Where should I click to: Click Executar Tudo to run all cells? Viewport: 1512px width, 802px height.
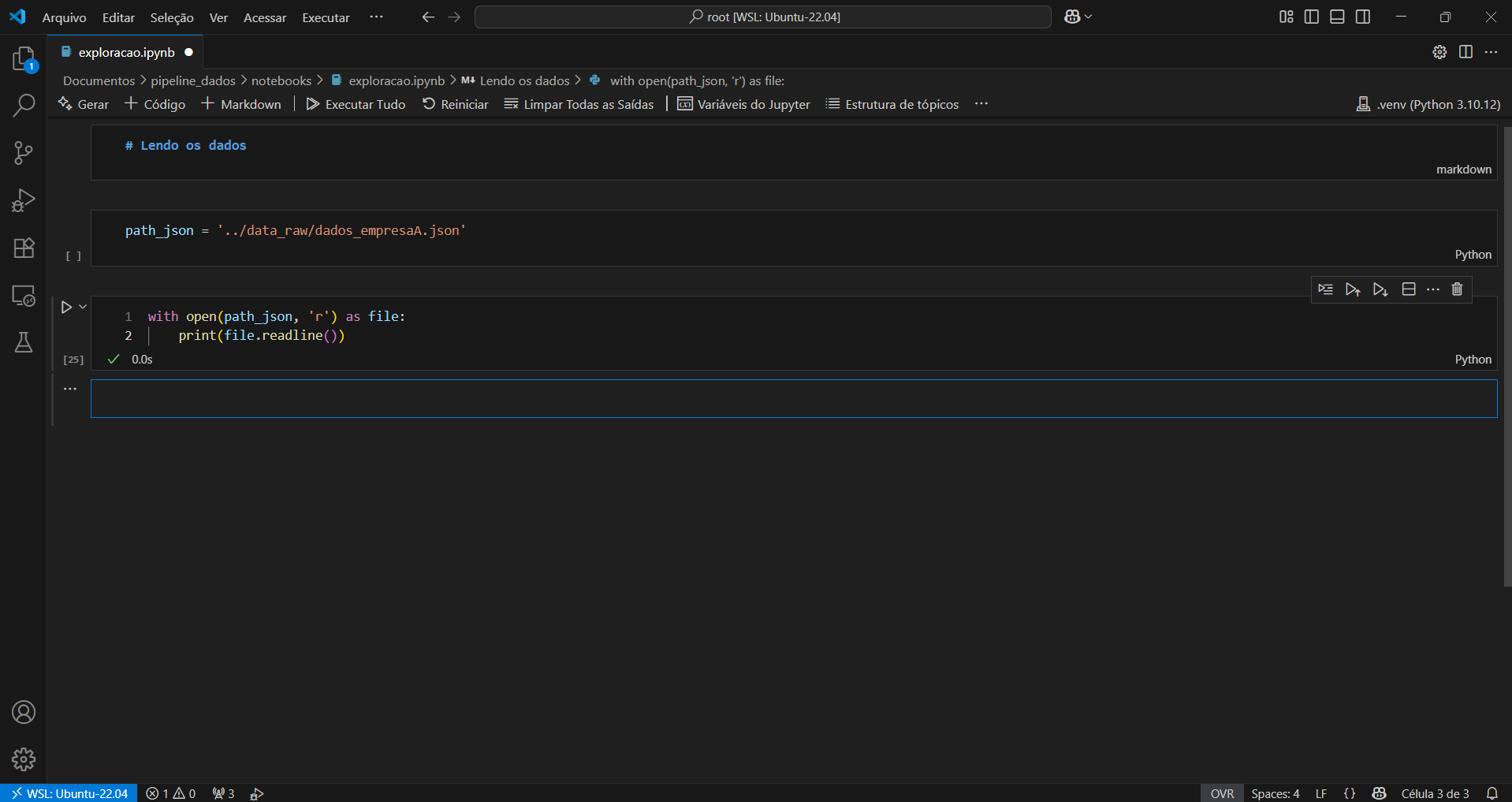pos(356,104)
